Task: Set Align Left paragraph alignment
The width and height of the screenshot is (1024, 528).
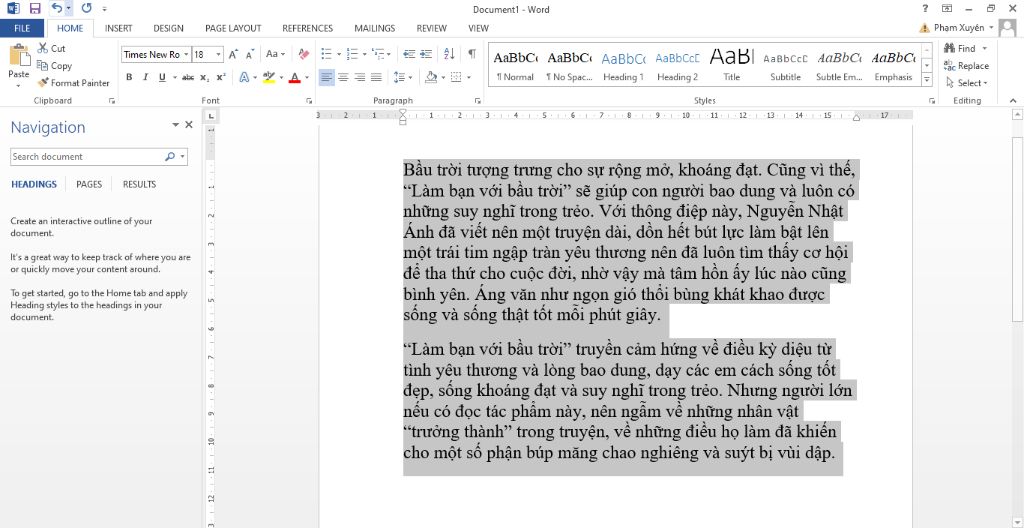Action: point(327,77)
